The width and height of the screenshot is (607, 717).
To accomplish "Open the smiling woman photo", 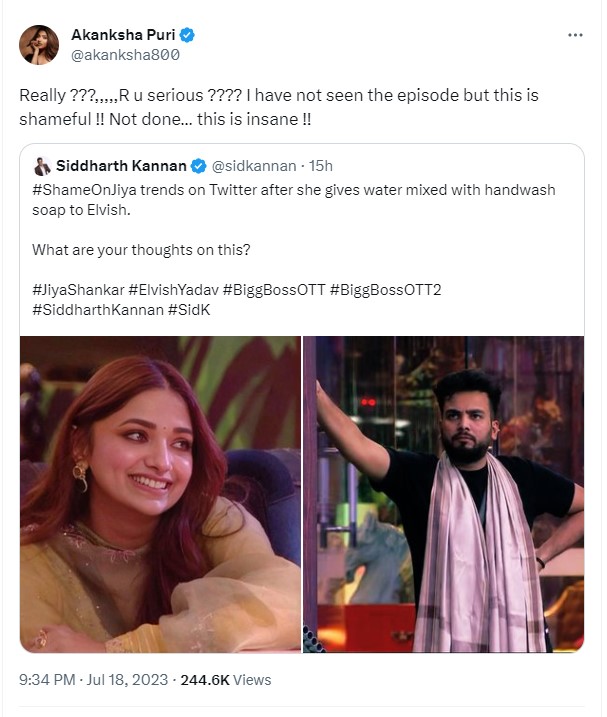I will [x=160, y=494].
